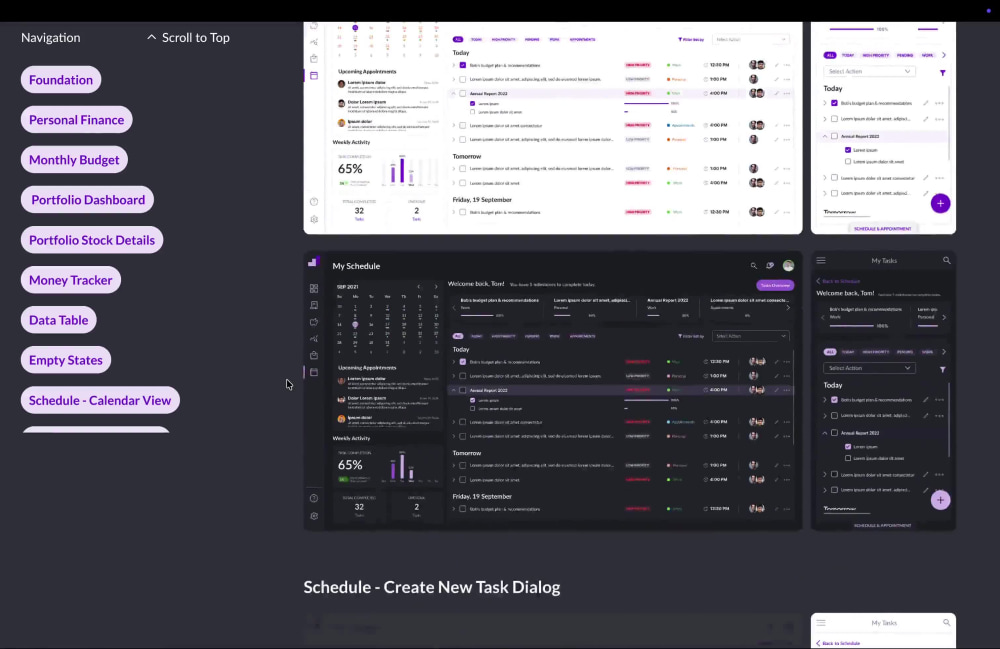The image size is (1000, 649).
Task: Open Portfolio Dashboard section
Action: pos(87,200)
